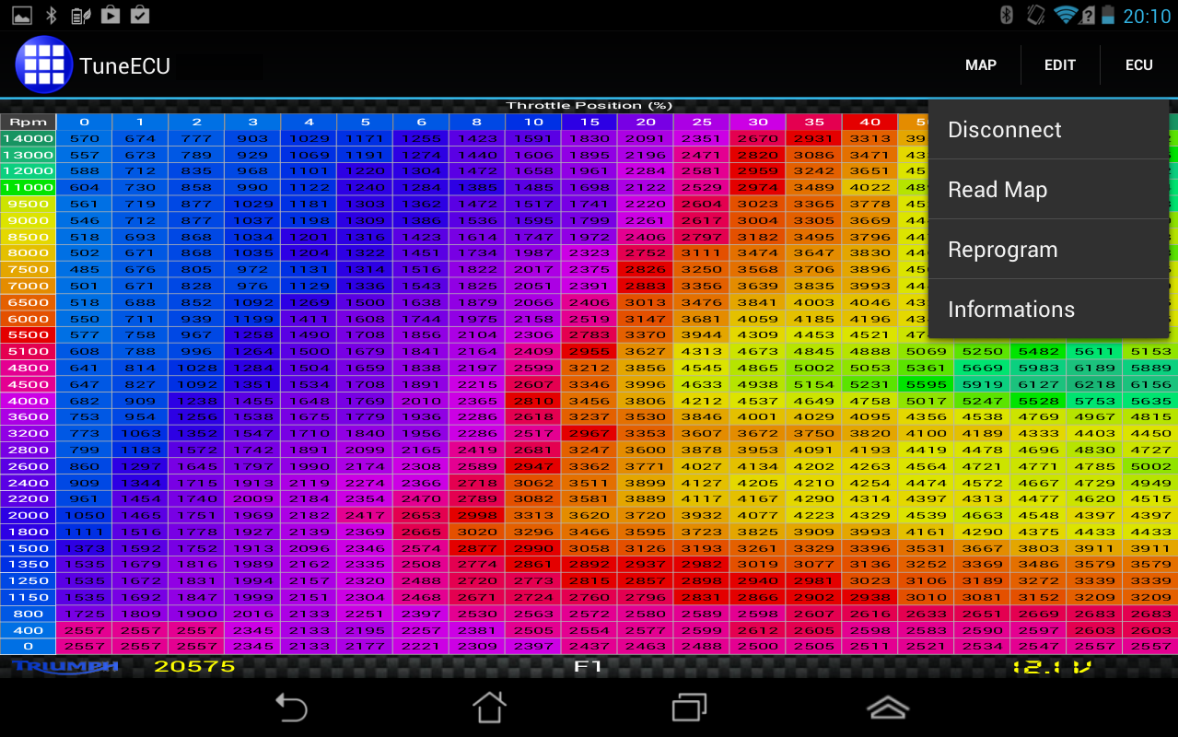
Task: Select throttle position column 6 header
Action: tap(421, 122)
